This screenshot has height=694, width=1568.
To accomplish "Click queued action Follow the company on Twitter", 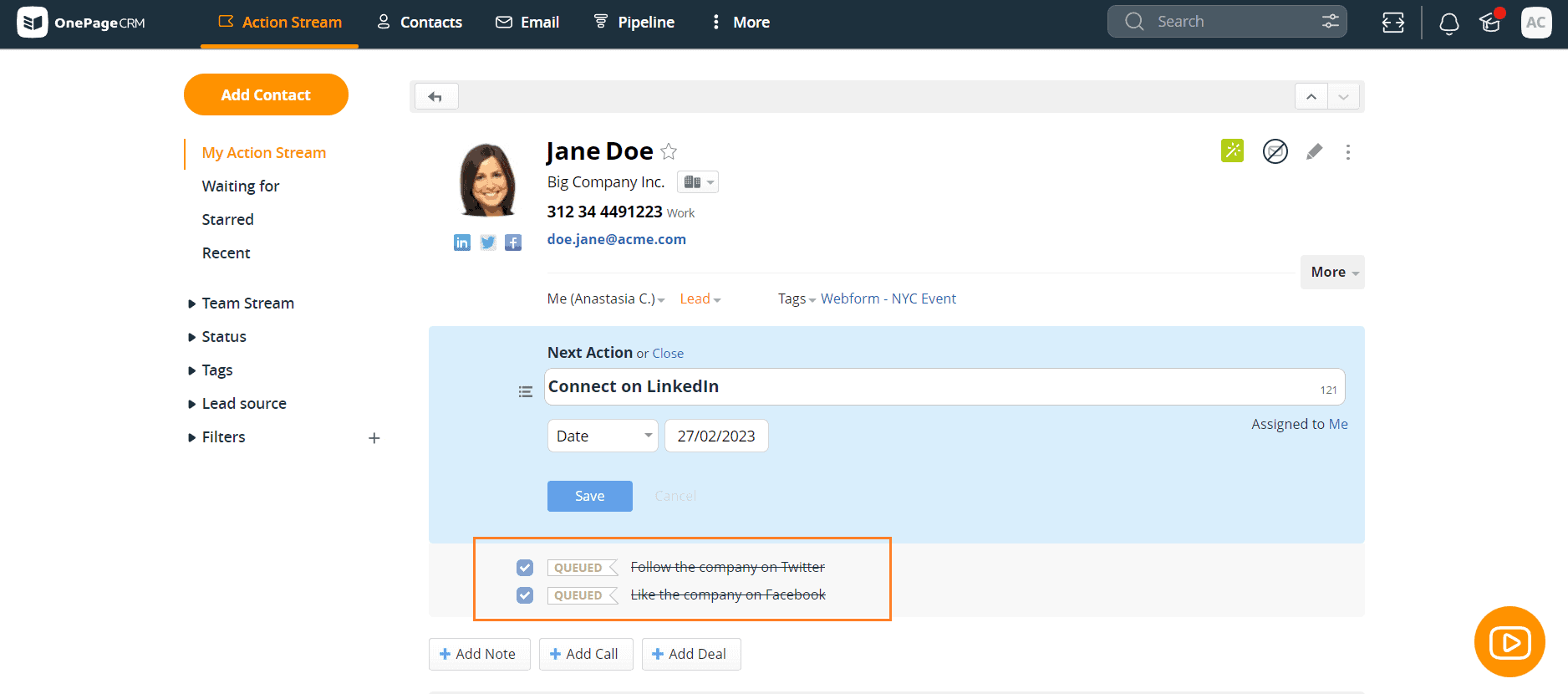I will [x=728, y=568].
